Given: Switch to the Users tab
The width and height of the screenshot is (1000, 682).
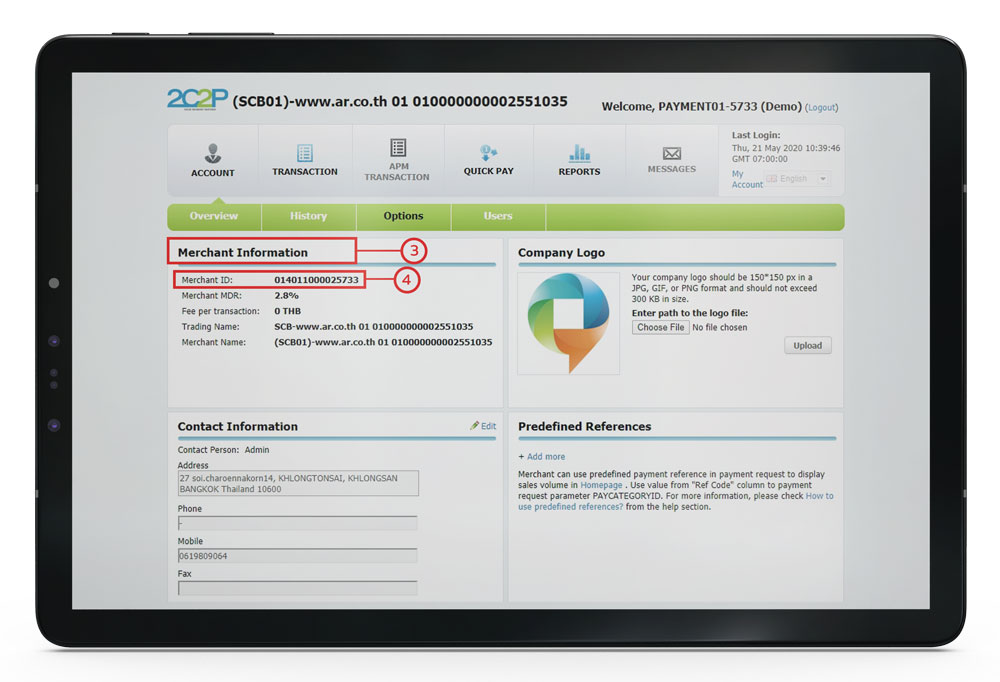Looking at the screenshot, I should point(498,216).
